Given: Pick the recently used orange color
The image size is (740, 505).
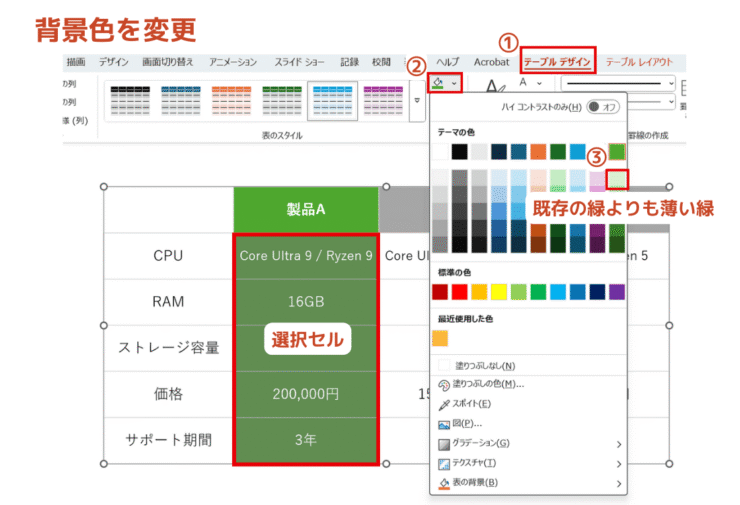Looking at the screenshot, I should pos(440,338).
